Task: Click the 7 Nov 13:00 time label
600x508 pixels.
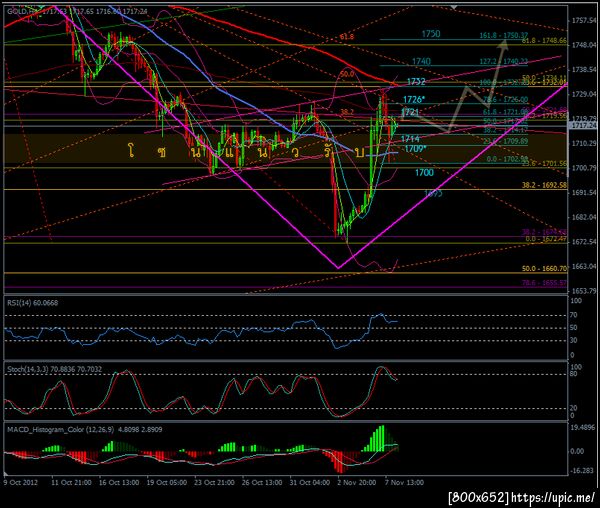Action: (404, 482)
